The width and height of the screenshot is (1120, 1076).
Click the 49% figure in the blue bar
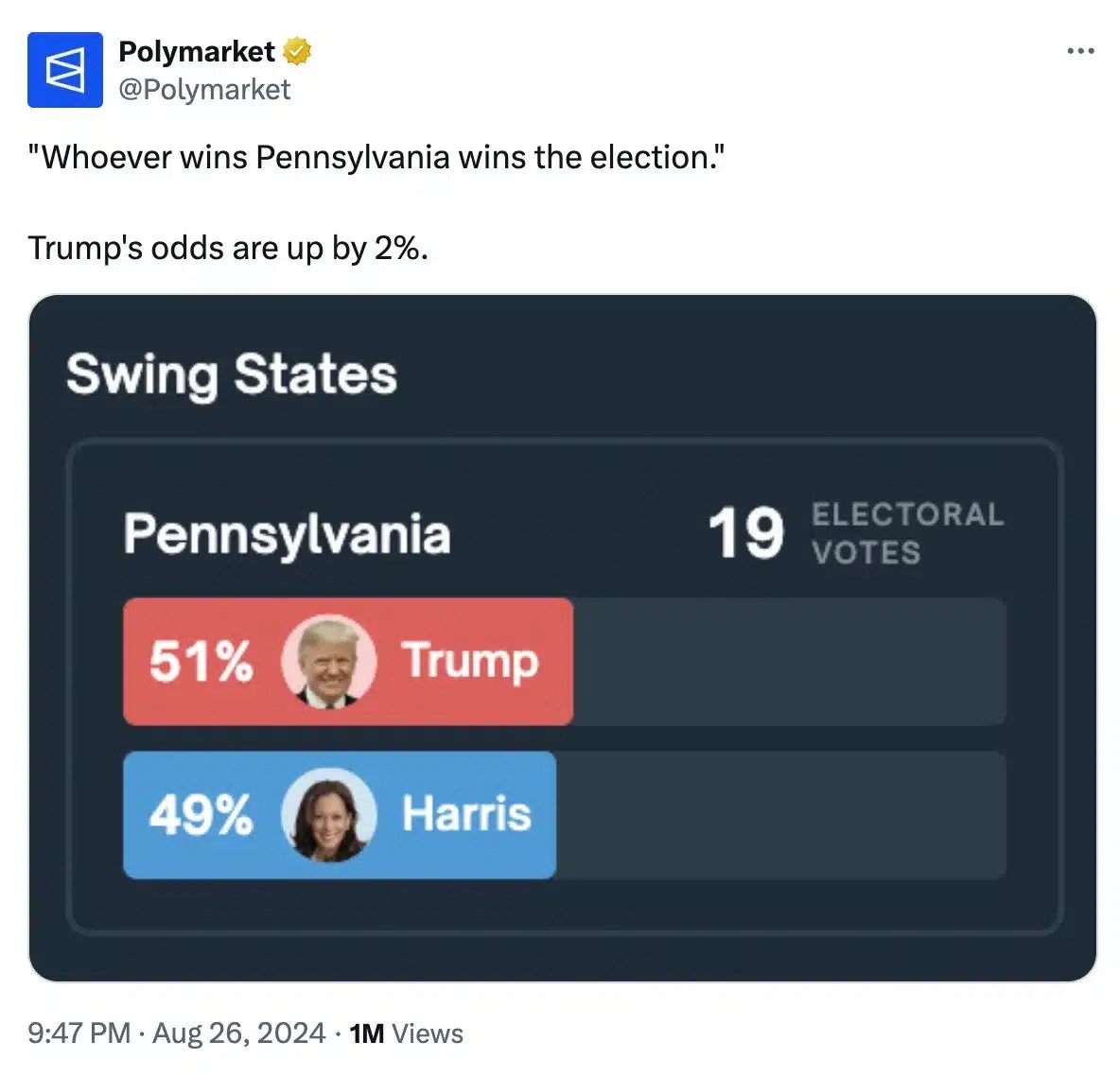[x=201, y=815]
